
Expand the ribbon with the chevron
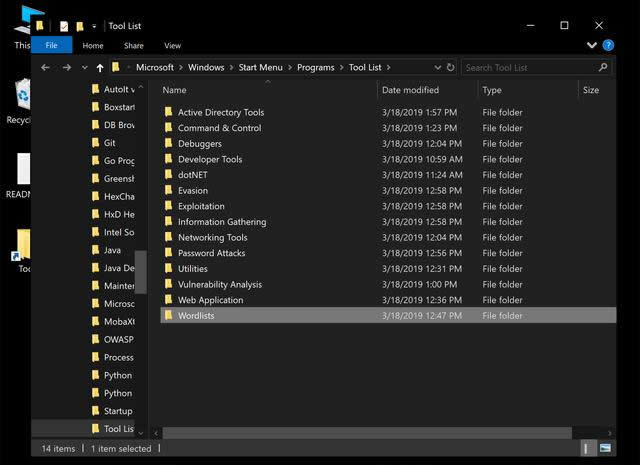[593, 45]
